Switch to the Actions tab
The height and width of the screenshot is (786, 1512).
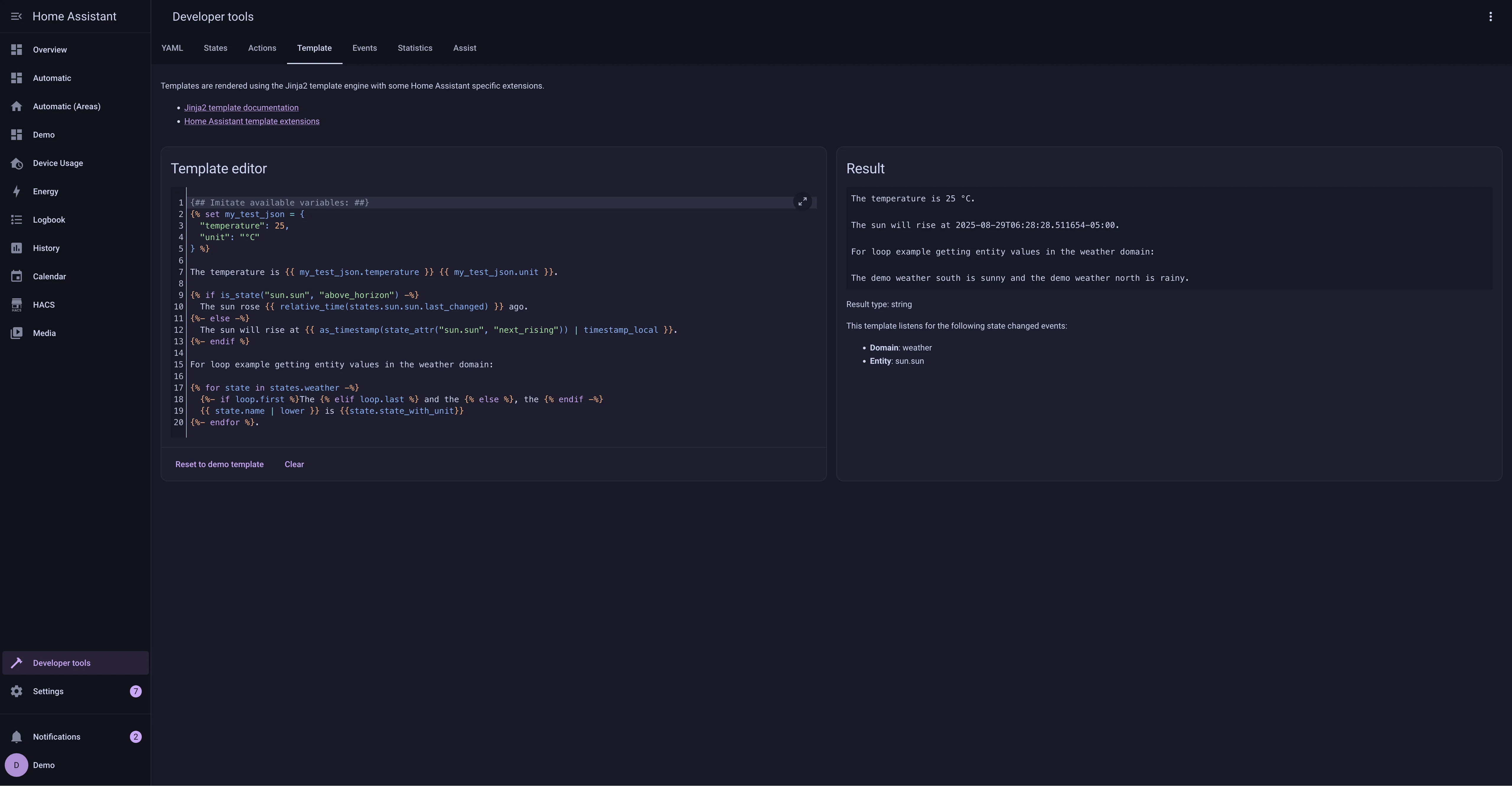(262, 48)
